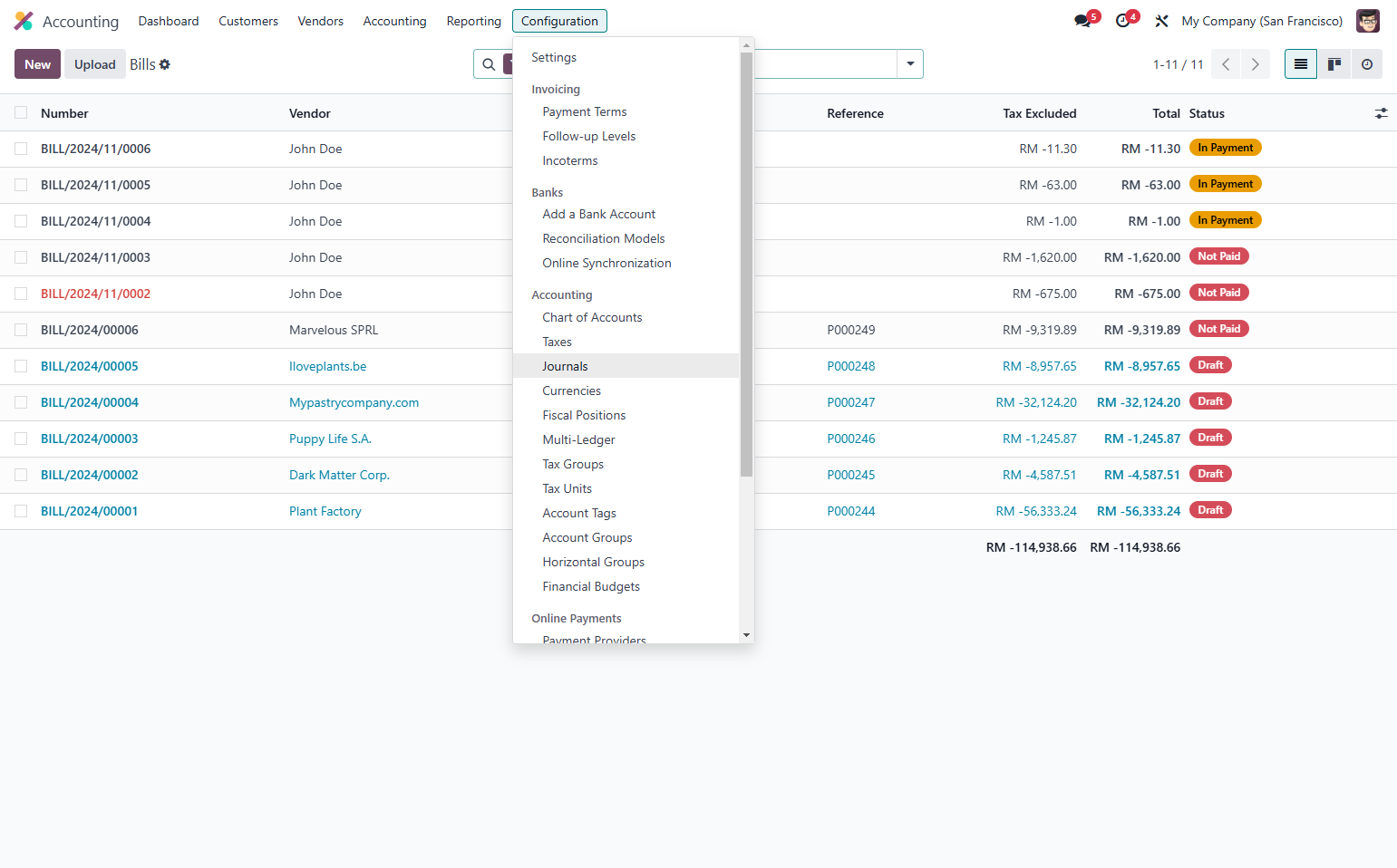Switch to activity view

[x=1367, y=64]
